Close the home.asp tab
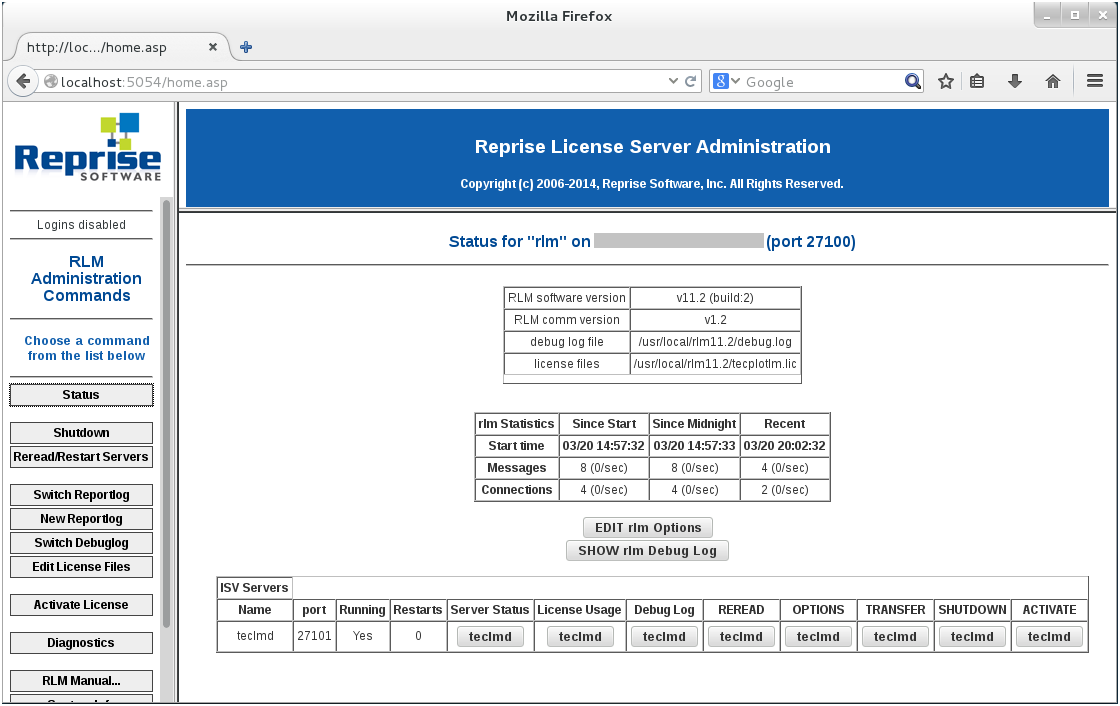The height and width of the screenshot is (706, 1120). click(213, 47)
